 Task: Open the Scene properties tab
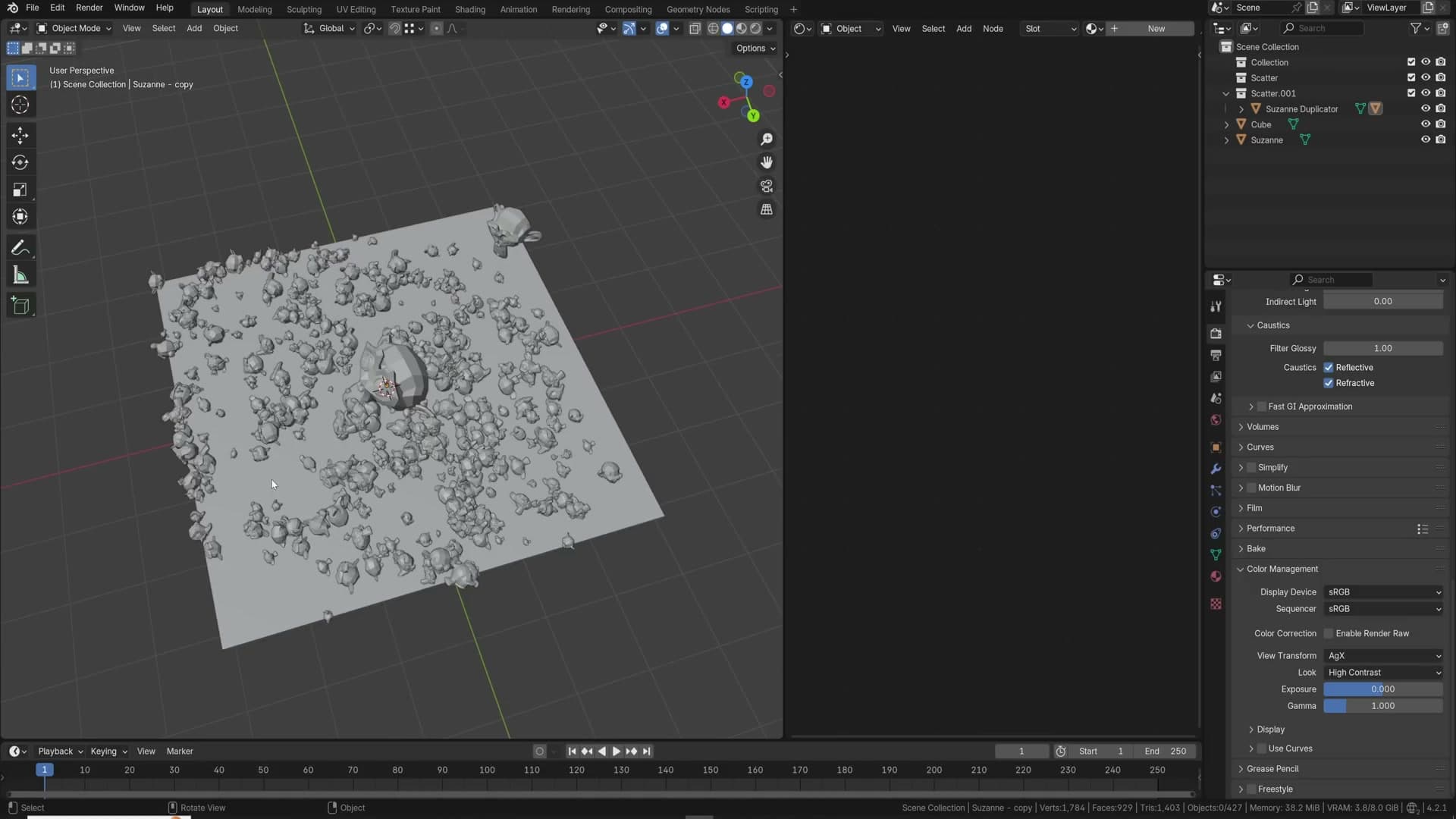(1216, 398)
